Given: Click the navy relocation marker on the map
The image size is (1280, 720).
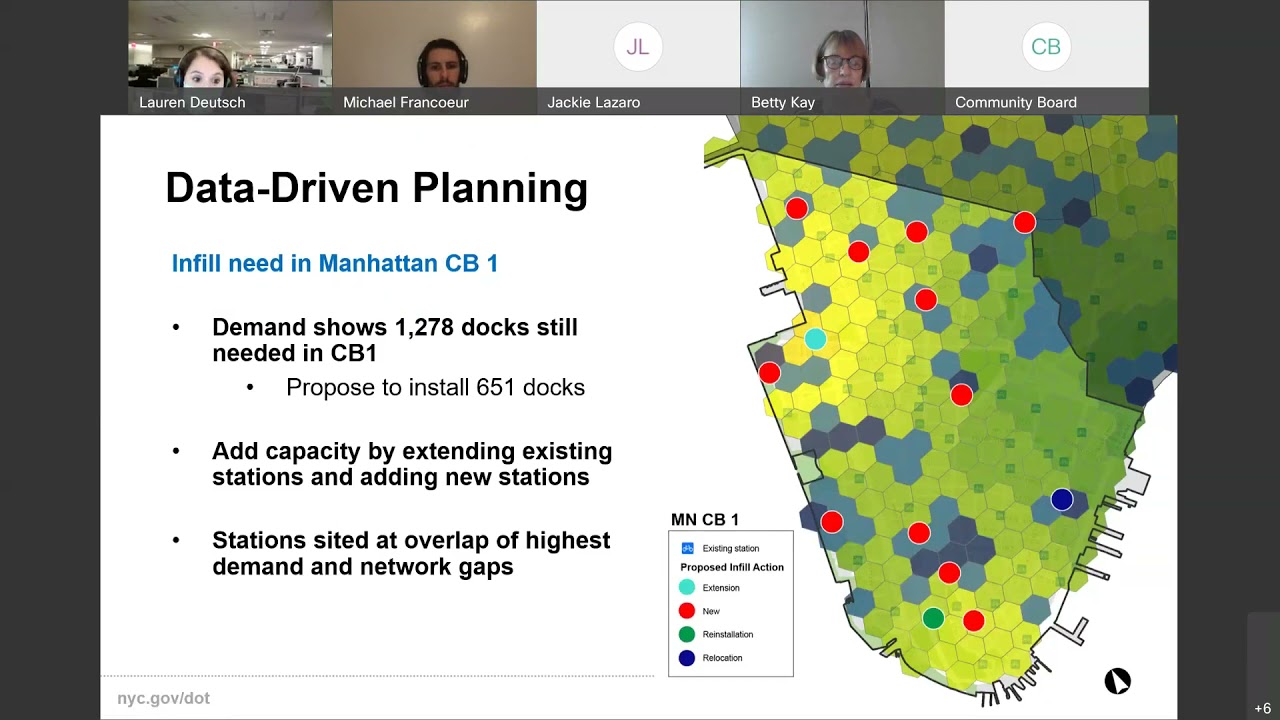Looking at the screenshot, I should point(1062,499).
